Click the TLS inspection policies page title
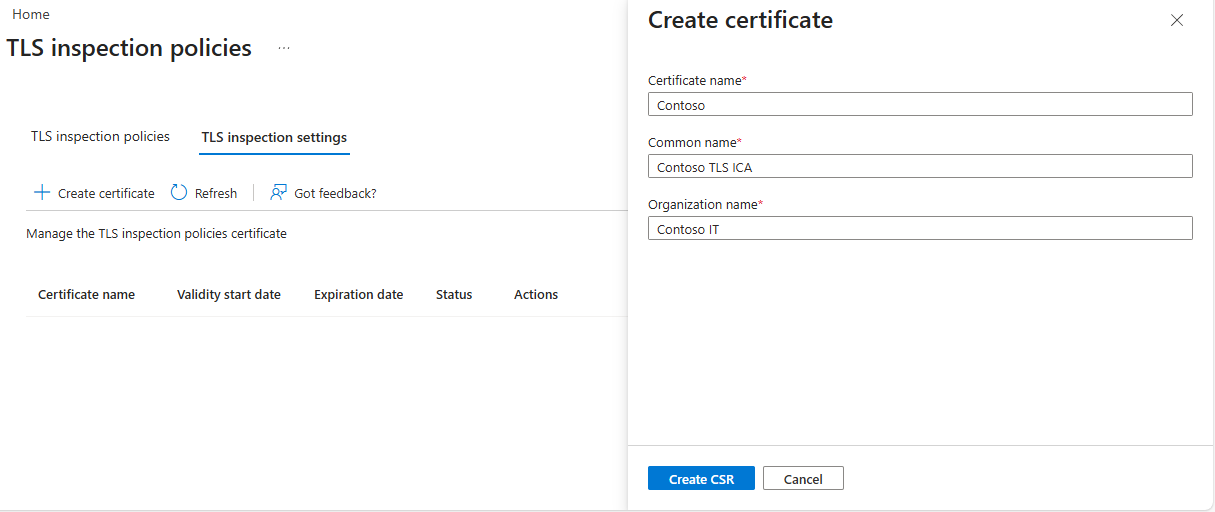1215x512 pixels. point(129,47)
